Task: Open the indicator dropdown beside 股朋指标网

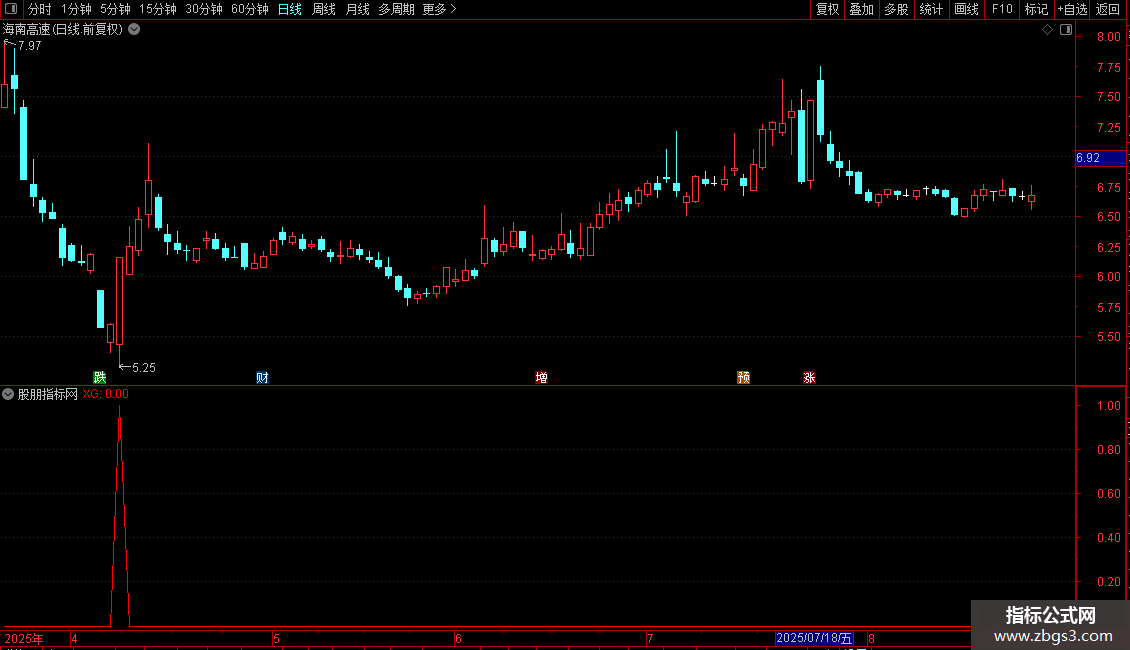Action: click(x=8, y=394)
